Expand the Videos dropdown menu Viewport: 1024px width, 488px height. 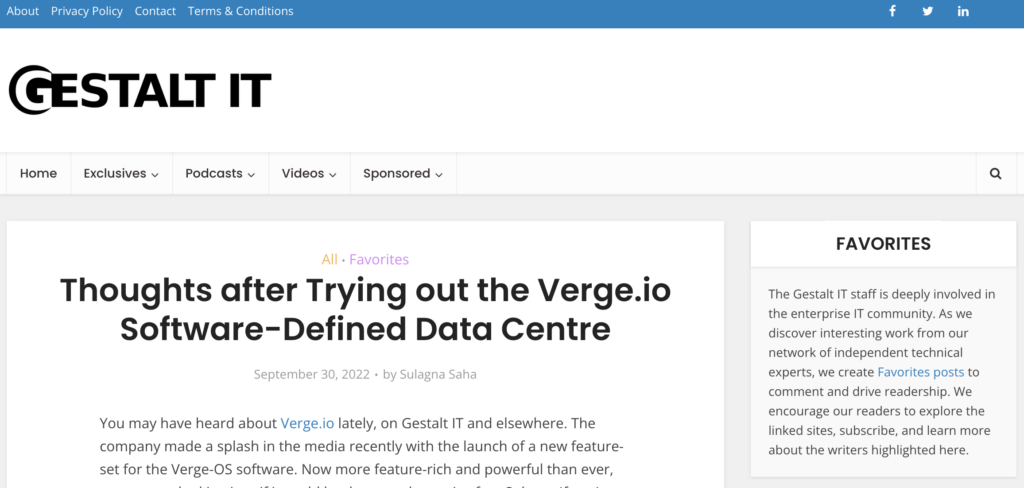coord(309,174)
